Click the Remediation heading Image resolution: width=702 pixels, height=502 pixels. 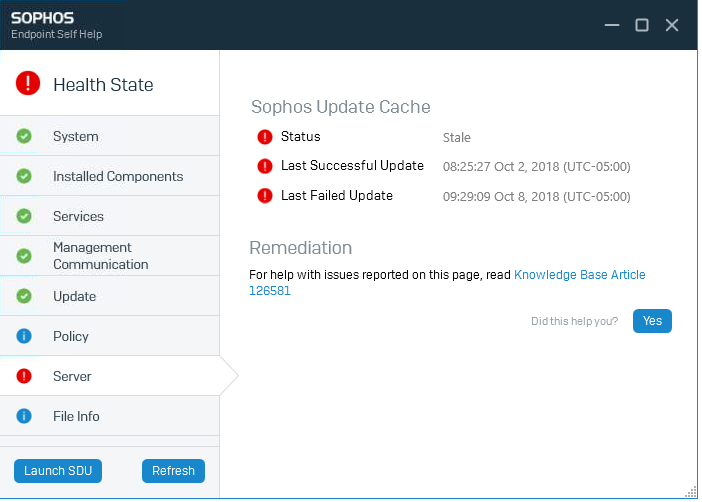[300, 248]
